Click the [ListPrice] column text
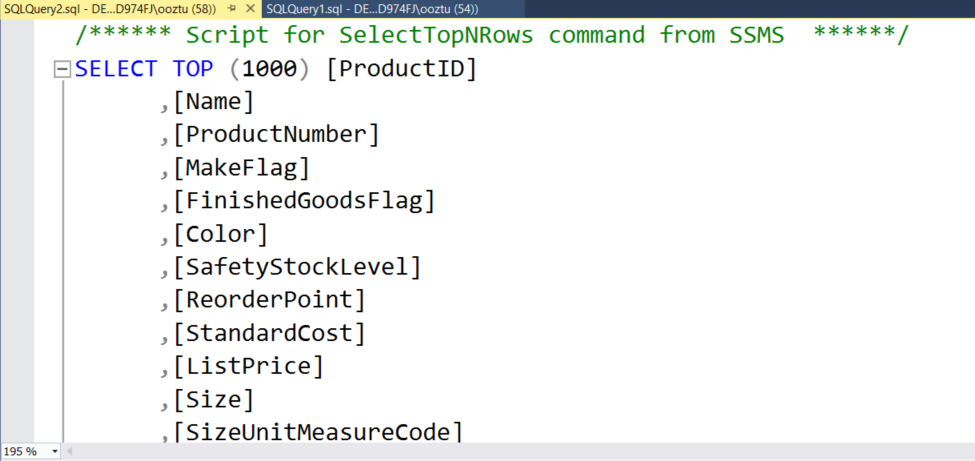The height and width of the screenshot is (461, 975). coord(248,366)
